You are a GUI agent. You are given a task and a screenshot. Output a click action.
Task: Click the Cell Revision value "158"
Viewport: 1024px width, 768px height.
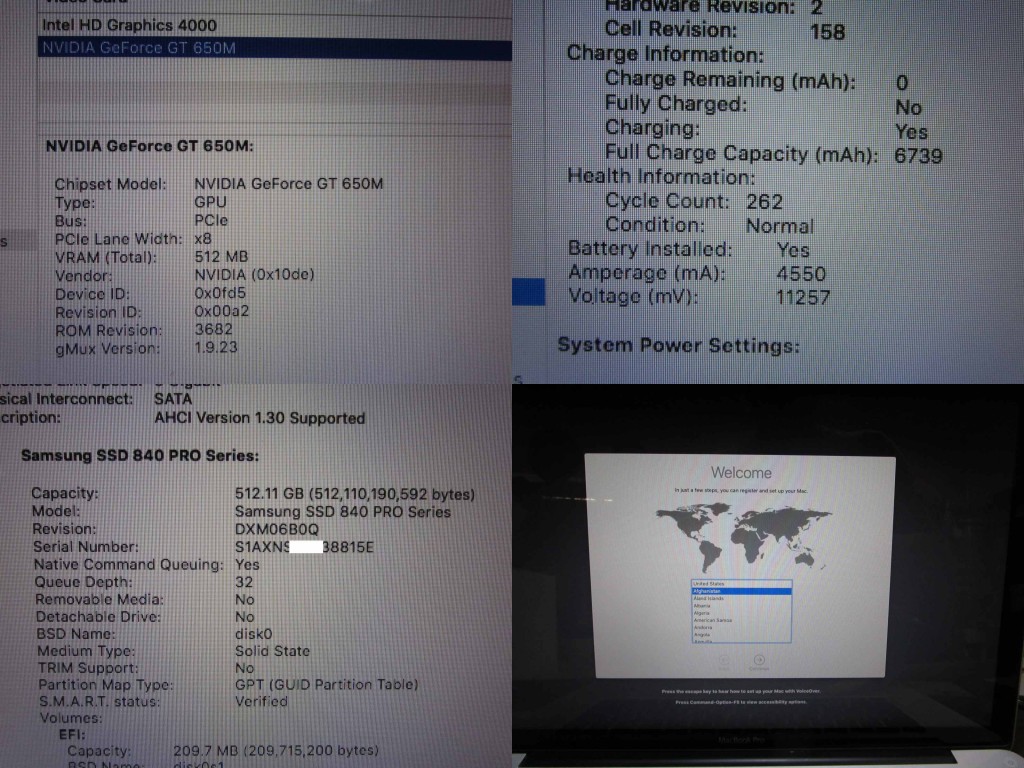tap(827, 32)
